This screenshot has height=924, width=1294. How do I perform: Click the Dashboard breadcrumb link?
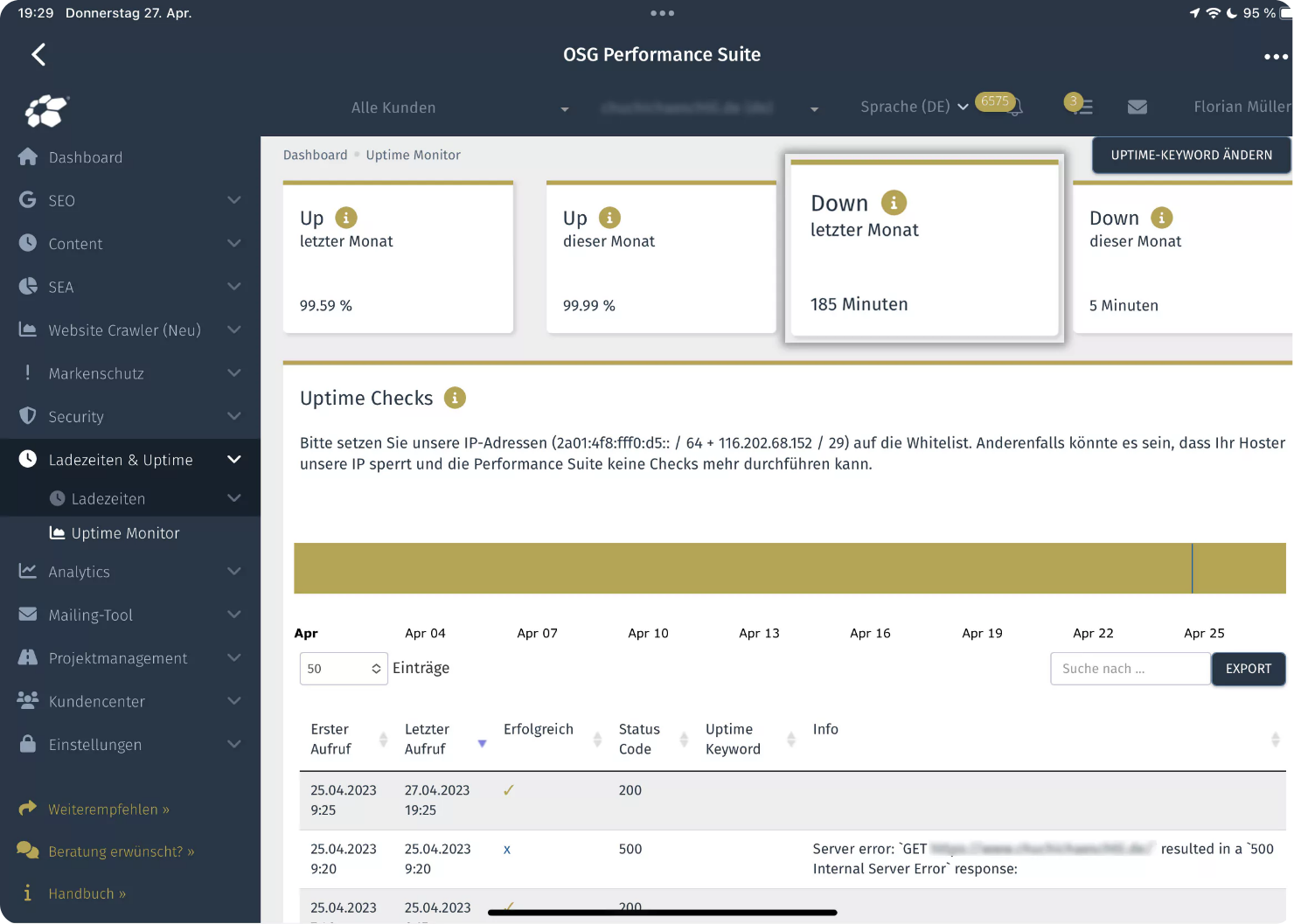point(315,155)
